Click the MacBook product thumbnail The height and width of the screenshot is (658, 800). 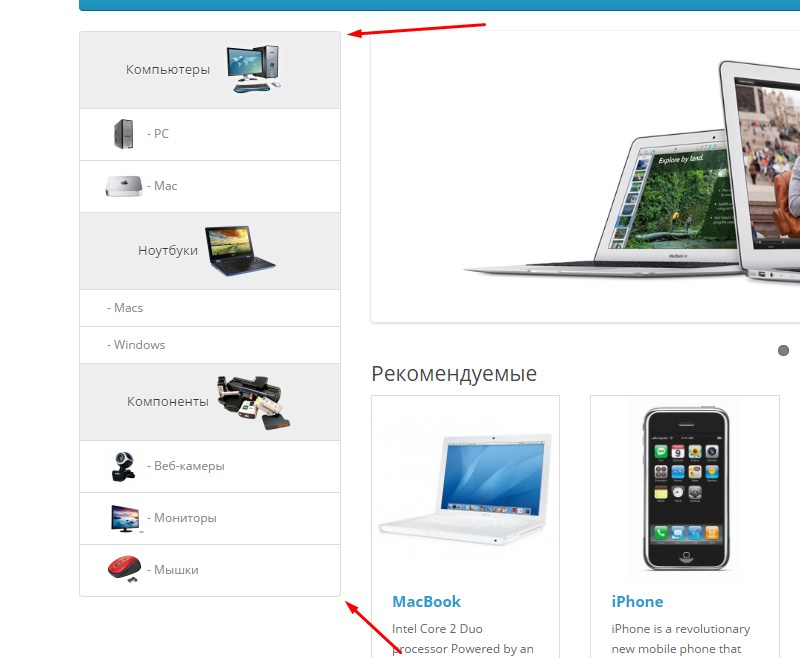[465, 490]
